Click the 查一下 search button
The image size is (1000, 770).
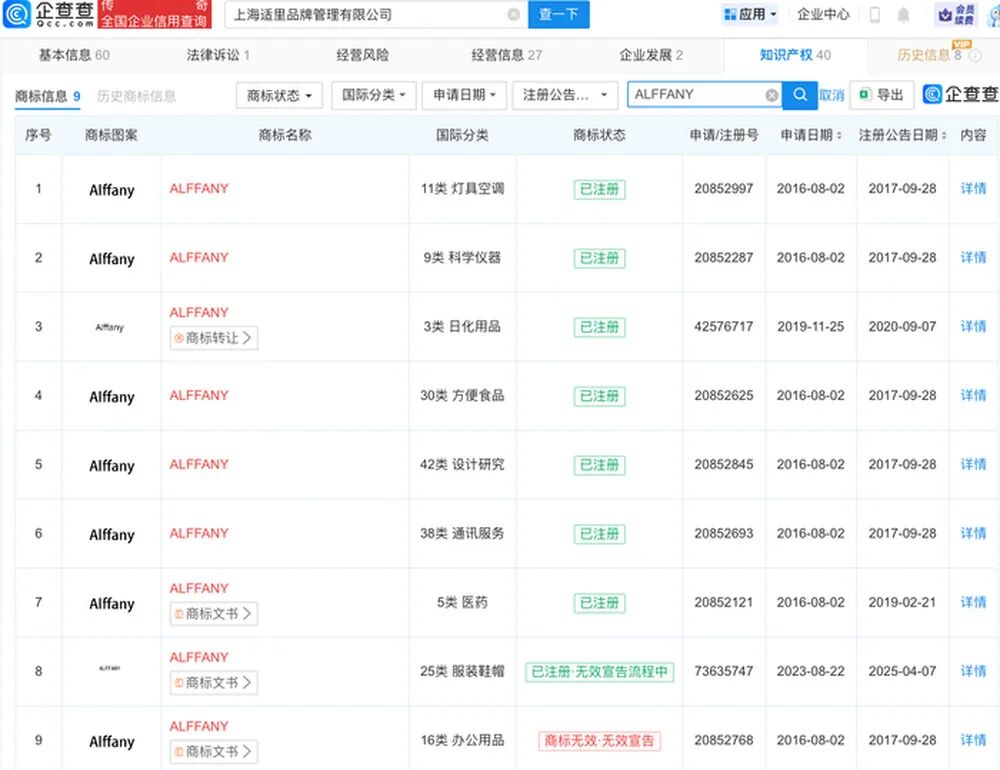[559, 14]
